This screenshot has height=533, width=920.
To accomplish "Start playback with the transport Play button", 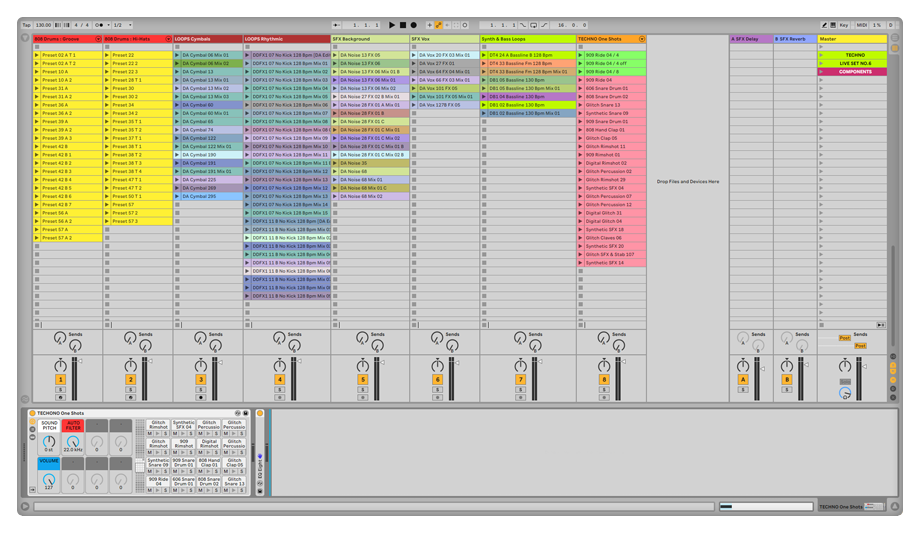I will (x=392, y=25).
